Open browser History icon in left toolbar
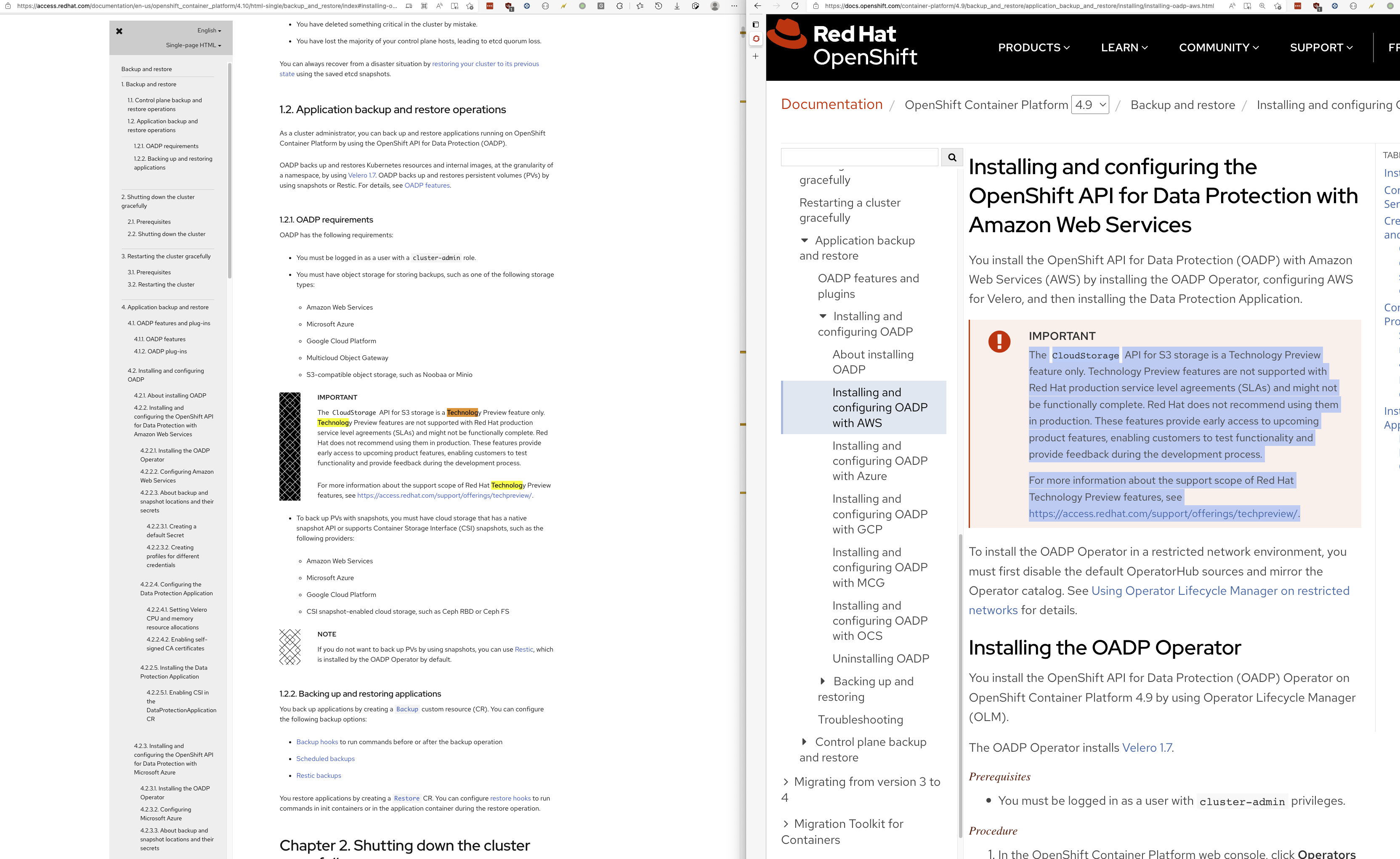 [658, 6]
